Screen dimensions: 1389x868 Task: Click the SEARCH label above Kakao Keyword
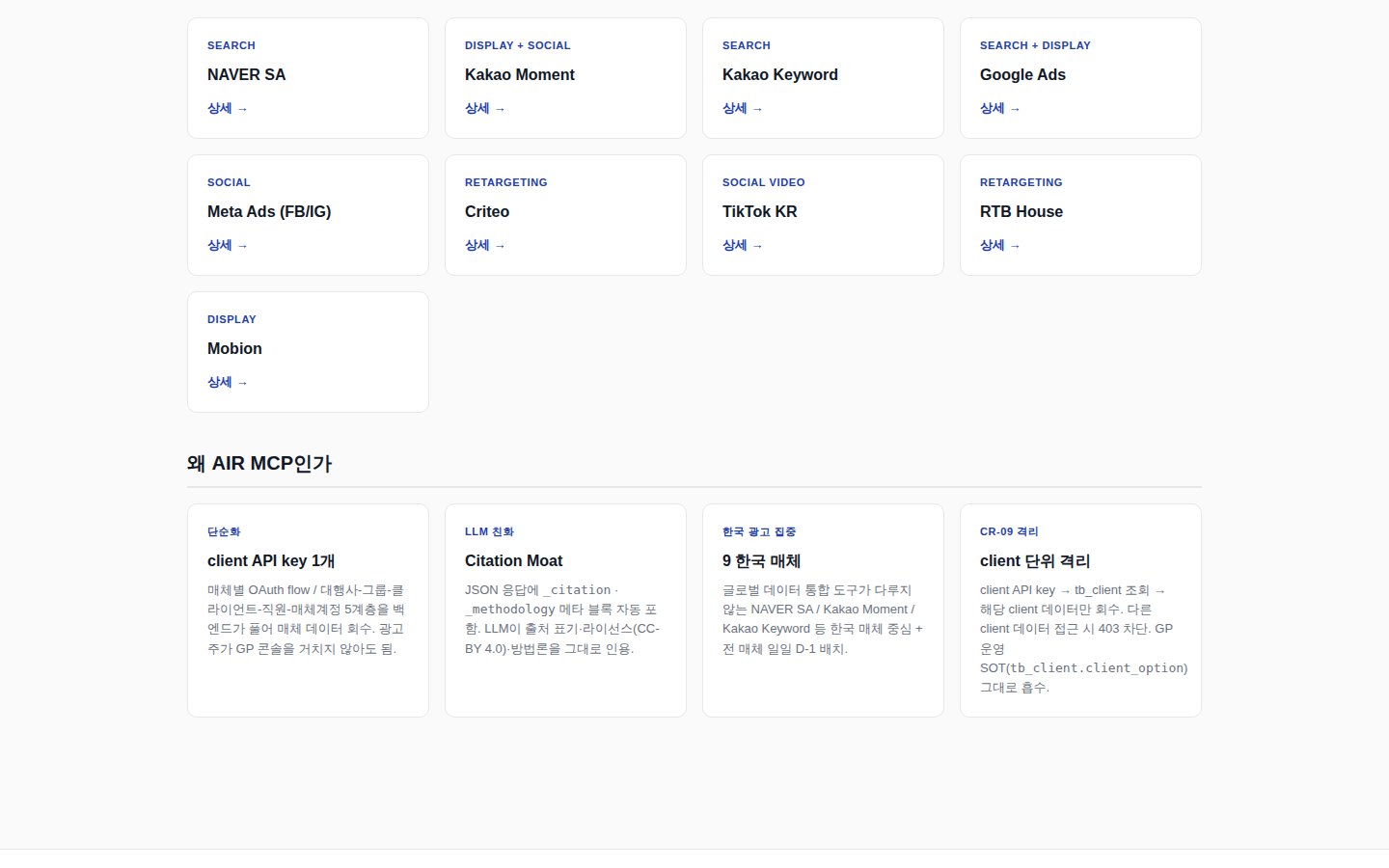pyautogui.click(x=747, y=45)
